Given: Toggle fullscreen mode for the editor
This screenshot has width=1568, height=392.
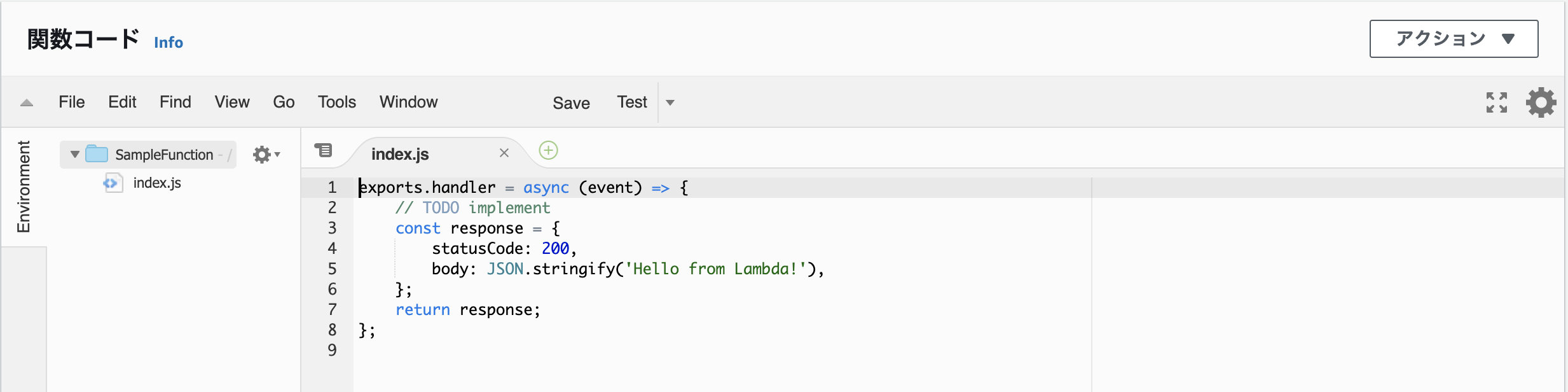Looking at the screenshot, I should (1496, 102).
